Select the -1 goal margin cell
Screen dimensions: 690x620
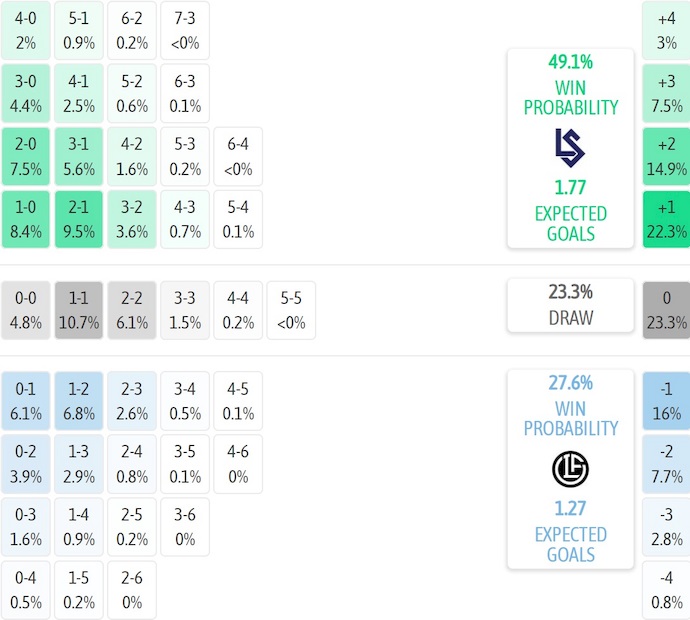tap(666, 399)
